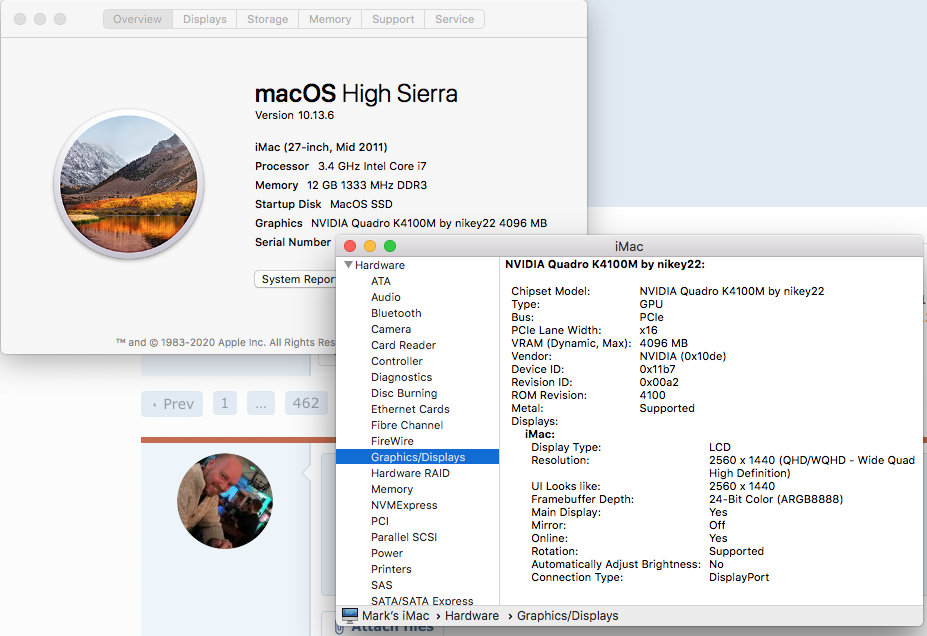
Task: Open the Storage tab
Action: pos(267,19)
